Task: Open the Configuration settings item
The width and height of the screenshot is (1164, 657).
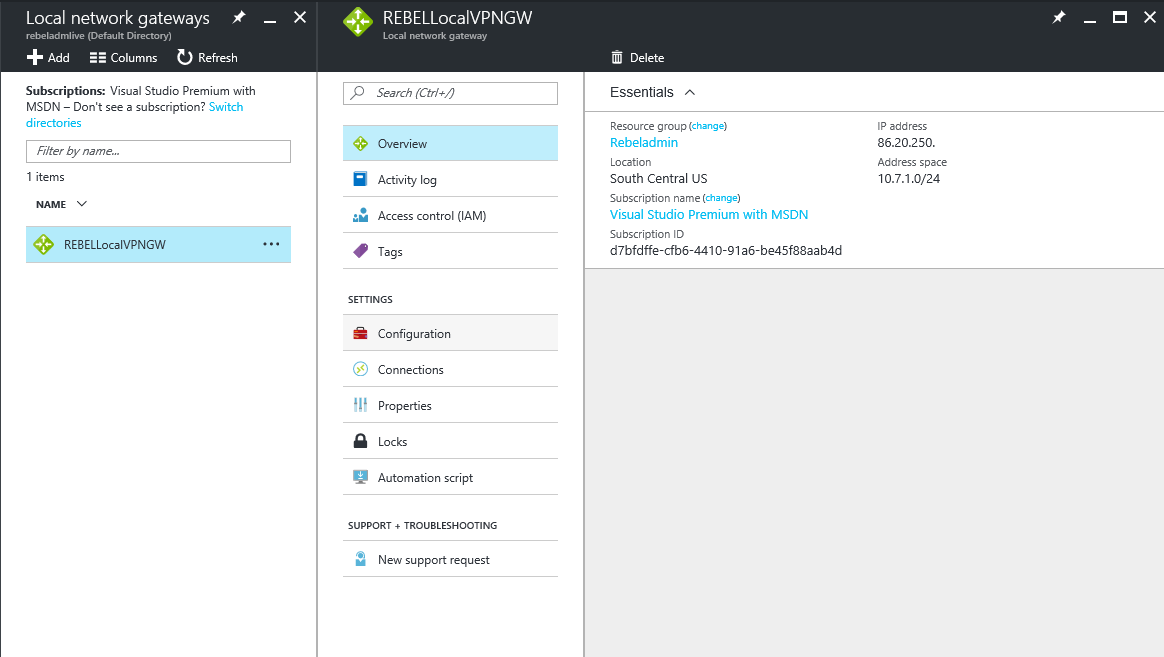Action: (x=451, y=333)
